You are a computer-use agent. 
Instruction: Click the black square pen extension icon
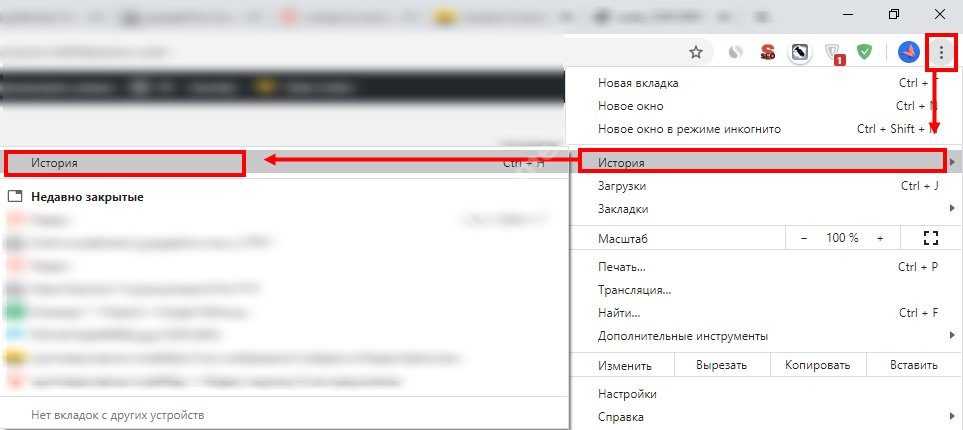coord(799,52)
